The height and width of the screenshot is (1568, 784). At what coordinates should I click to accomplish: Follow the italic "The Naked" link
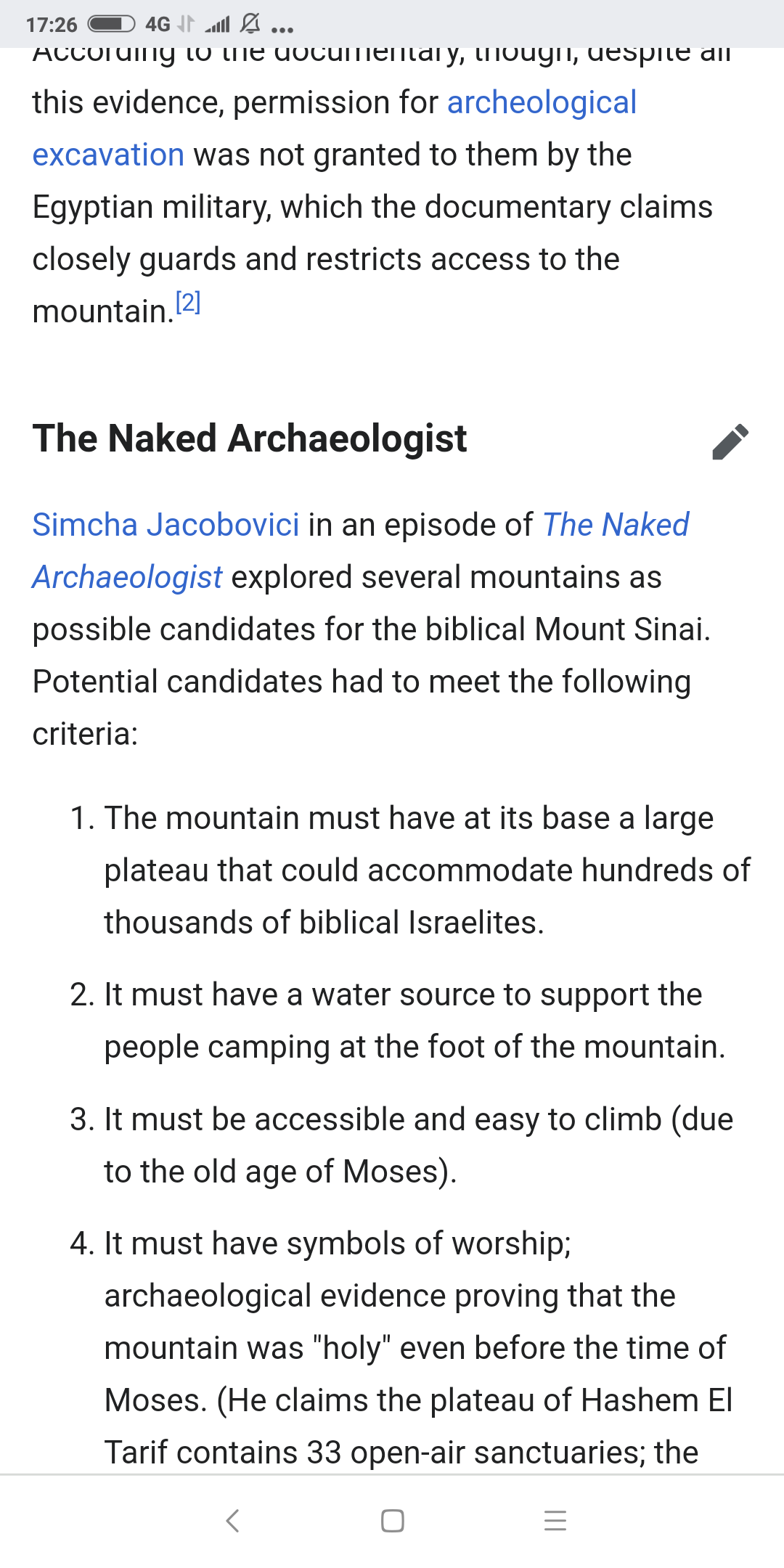(616, 525)
